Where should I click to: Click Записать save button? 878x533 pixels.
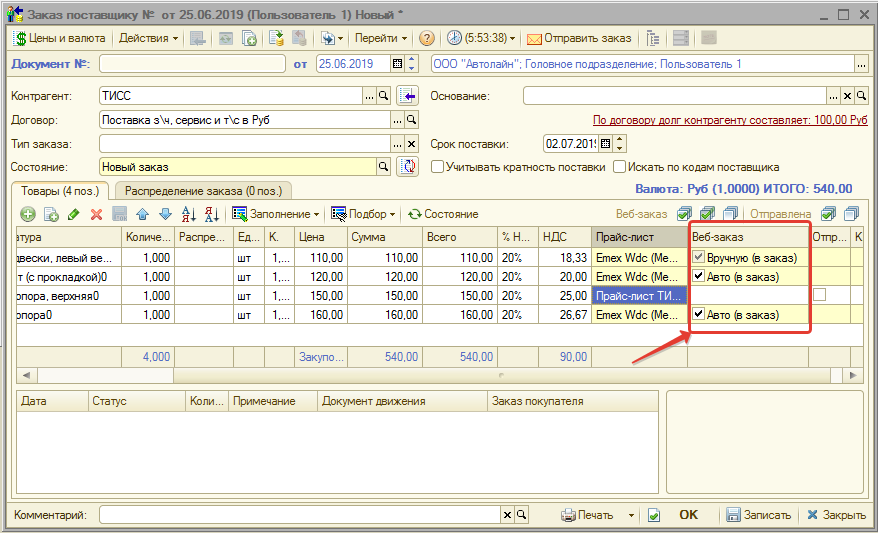click(x=759, y=515)
